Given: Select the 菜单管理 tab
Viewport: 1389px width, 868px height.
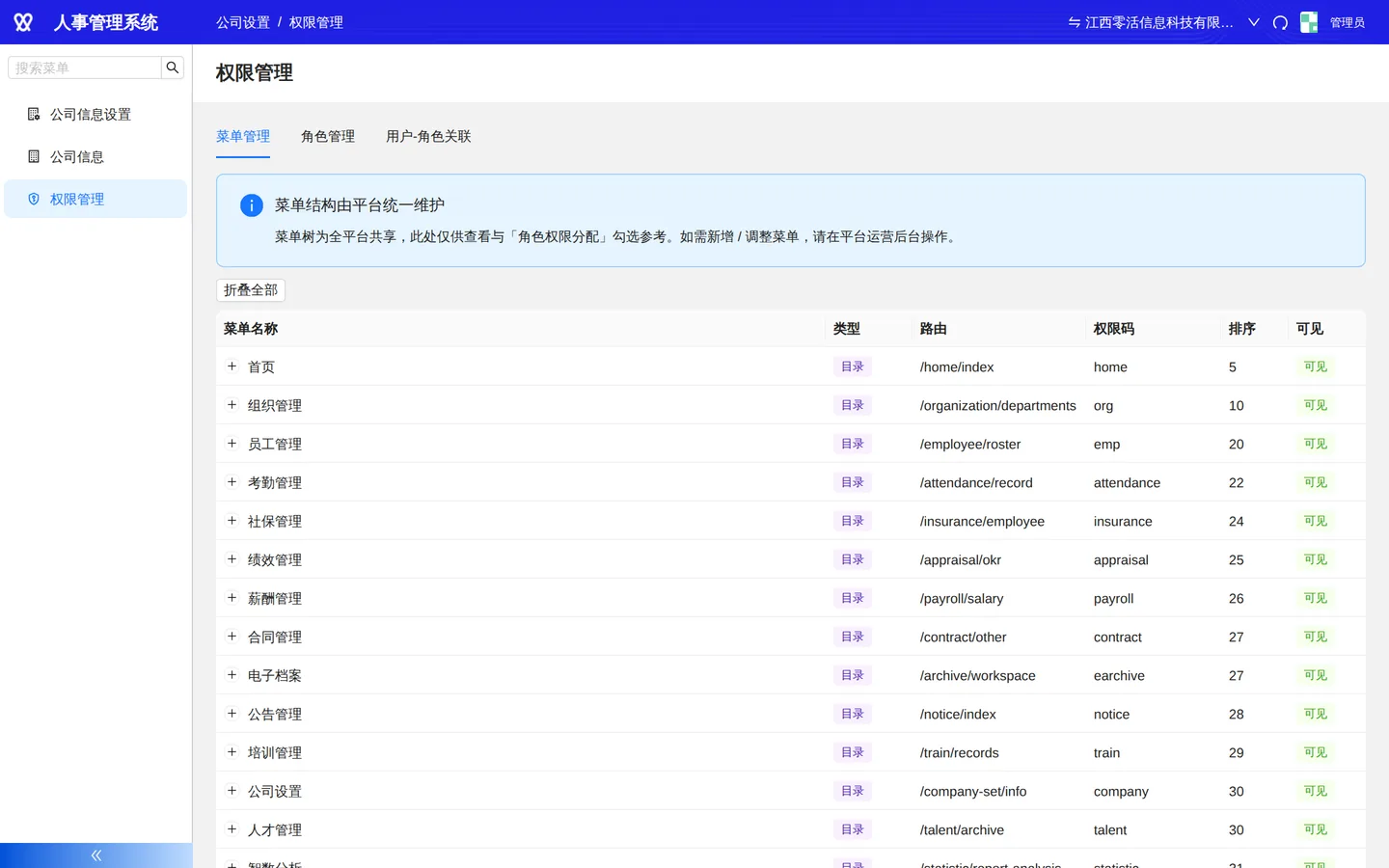Looking at the screenshot, I should tap(243, 136).
